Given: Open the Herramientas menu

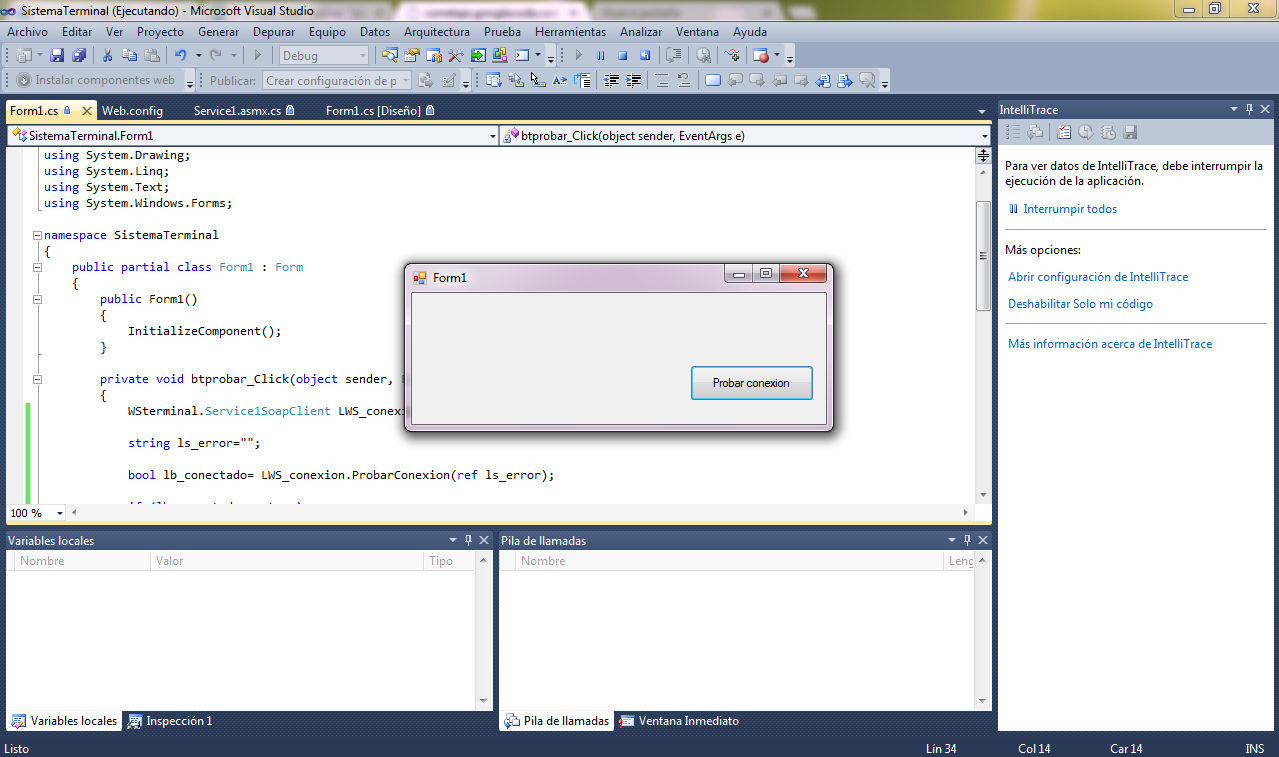Looking at the screenshot, I should pos(570,32).
